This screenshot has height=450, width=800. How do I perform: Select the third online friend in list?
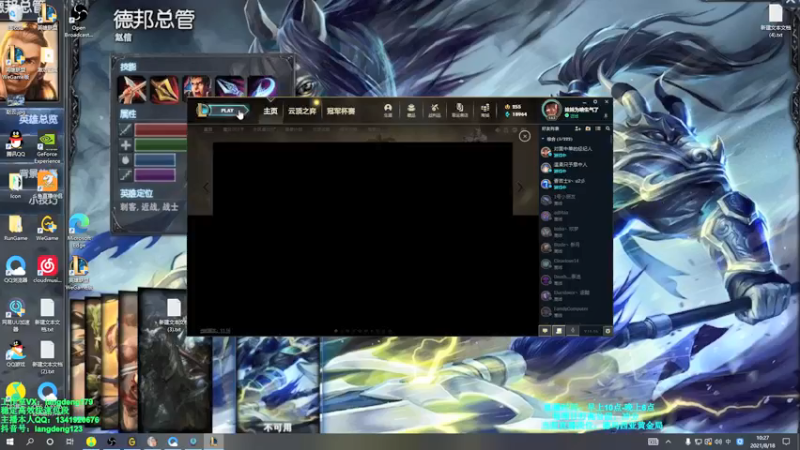click(x=575, y=183)
